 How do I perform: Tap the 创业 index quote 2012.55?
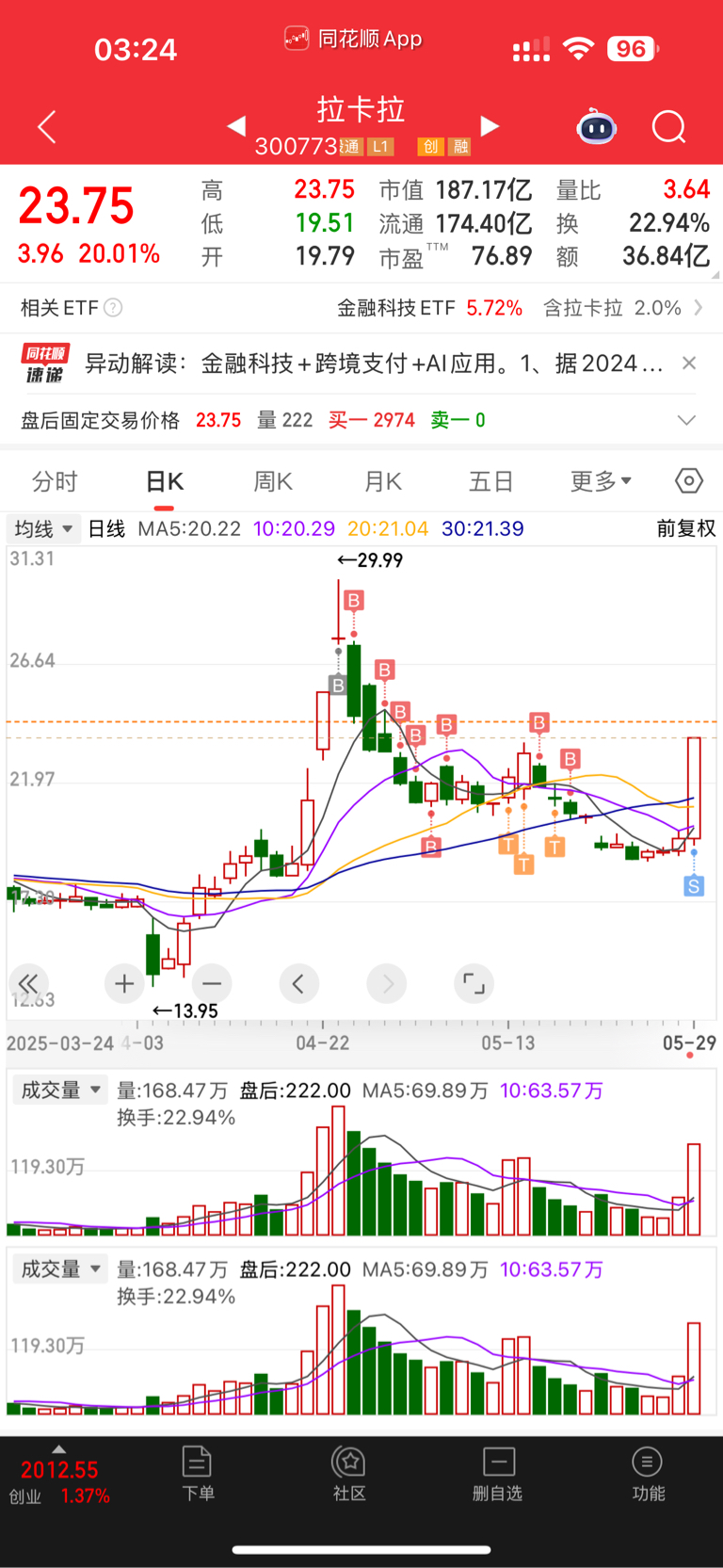pyautogui.click(x=59, y=1470)
